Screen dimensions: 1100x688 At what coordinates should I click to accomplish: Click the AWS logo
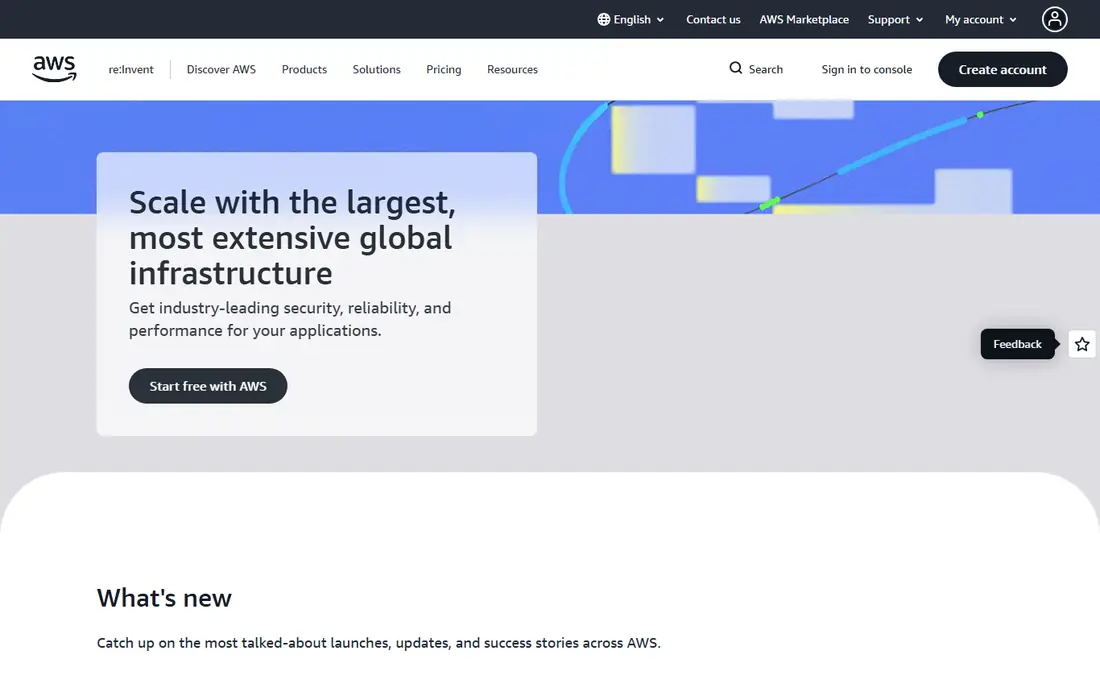(x=54, y=69)
